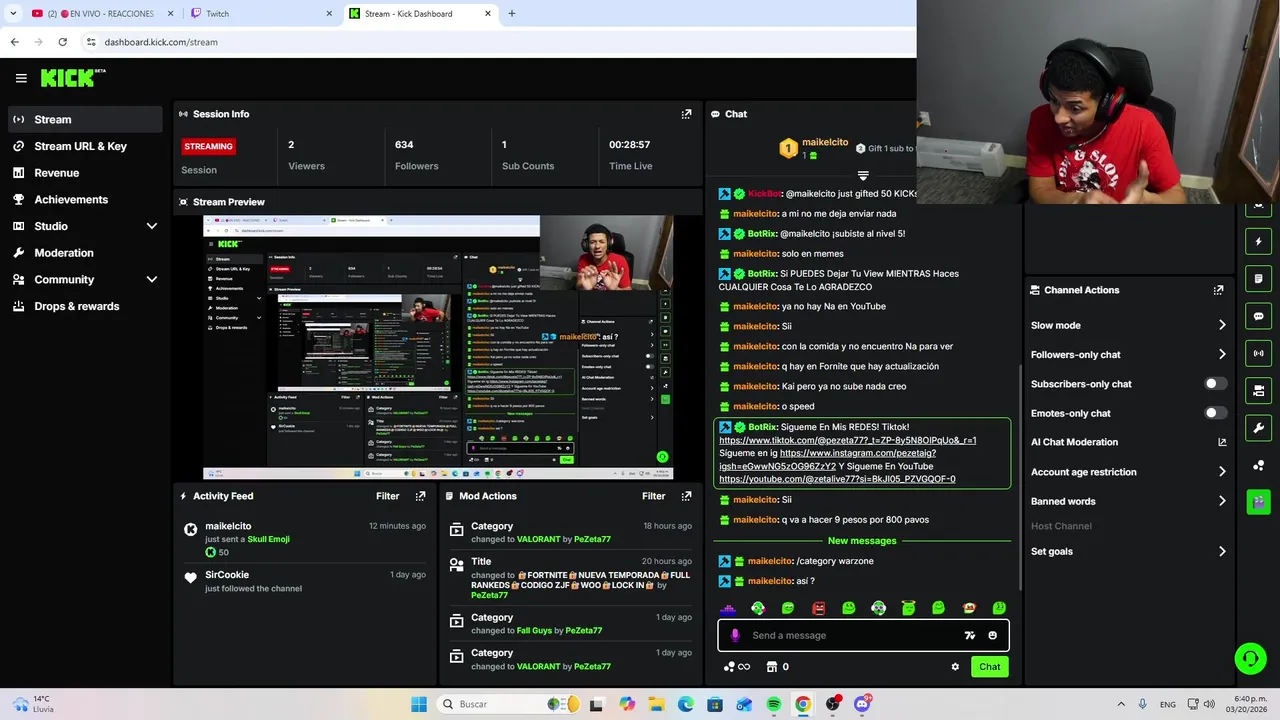
Task: Open Stream URL & Key page
Action: click(x=85, y=146)
